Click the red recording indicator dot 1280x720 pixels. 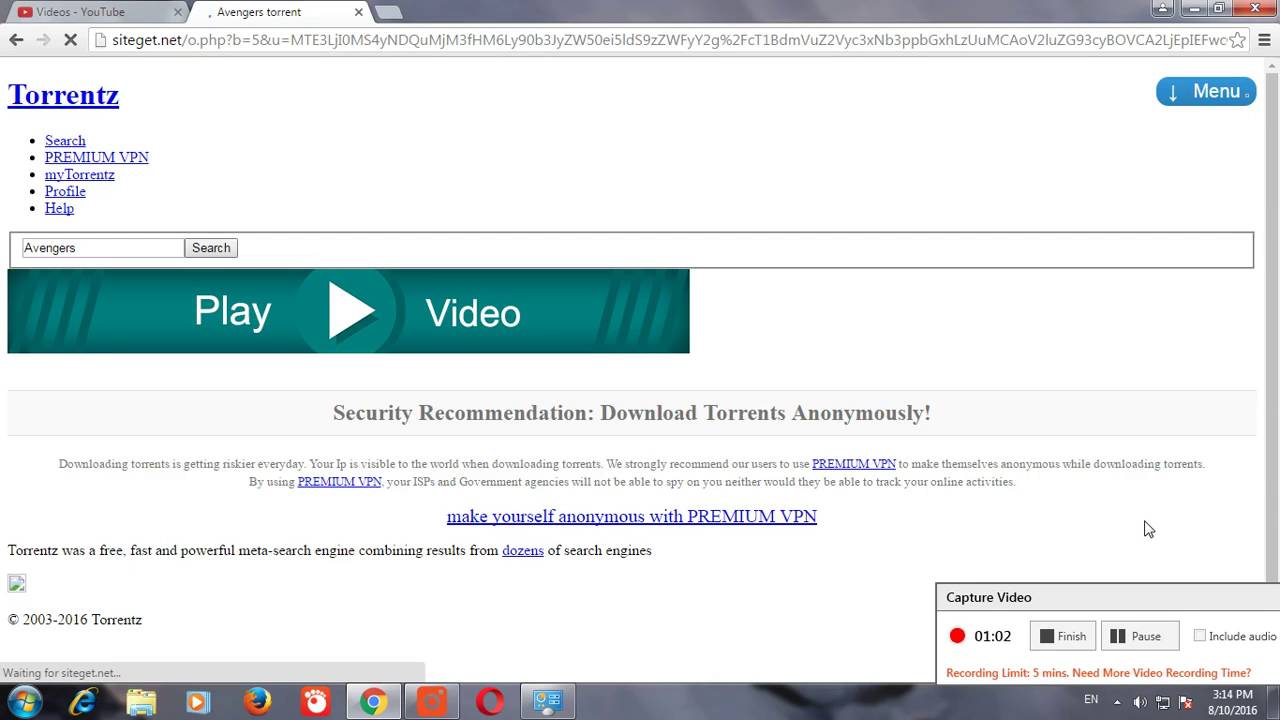957,636
